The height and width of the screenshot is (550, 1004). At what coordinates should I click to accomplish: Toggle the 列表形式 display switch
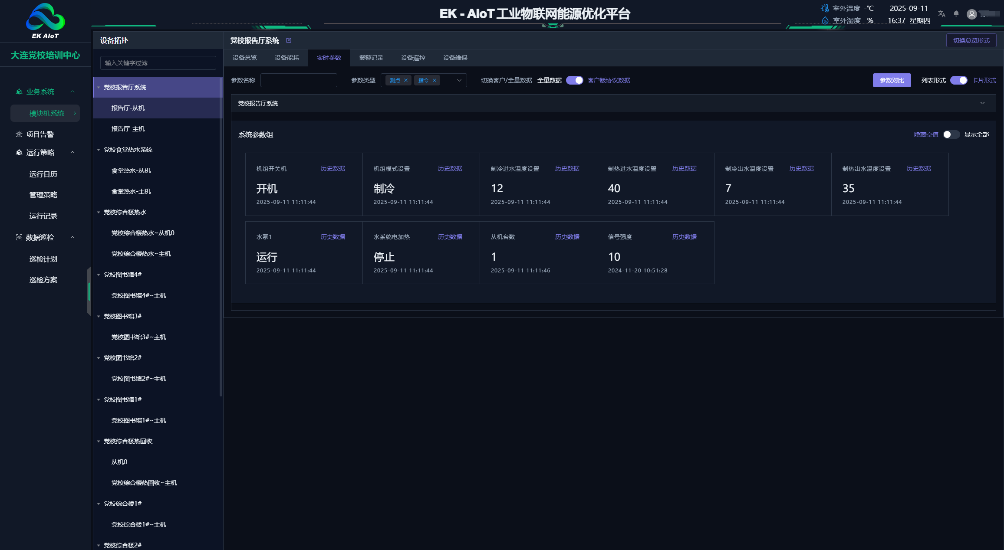coord(958,80)
